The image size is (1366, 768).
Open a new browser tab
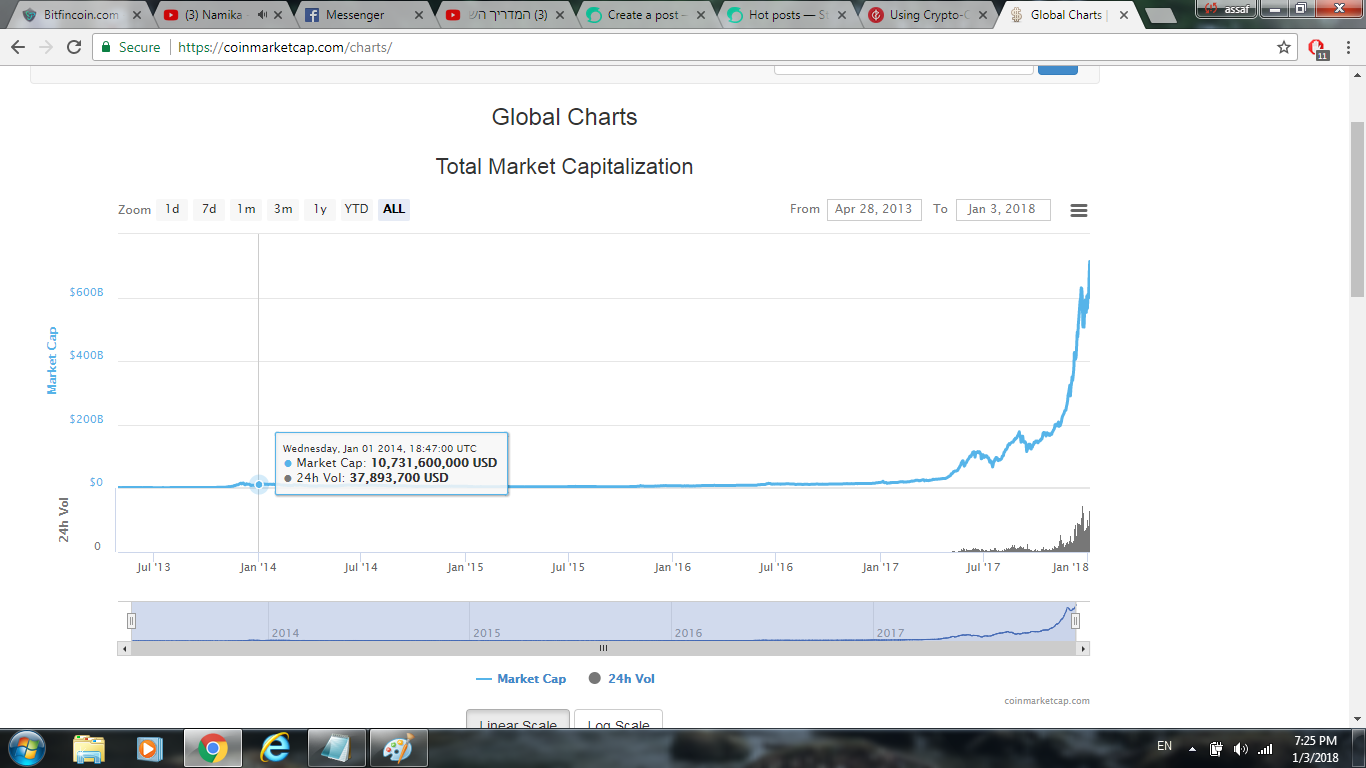(1159, 16)
